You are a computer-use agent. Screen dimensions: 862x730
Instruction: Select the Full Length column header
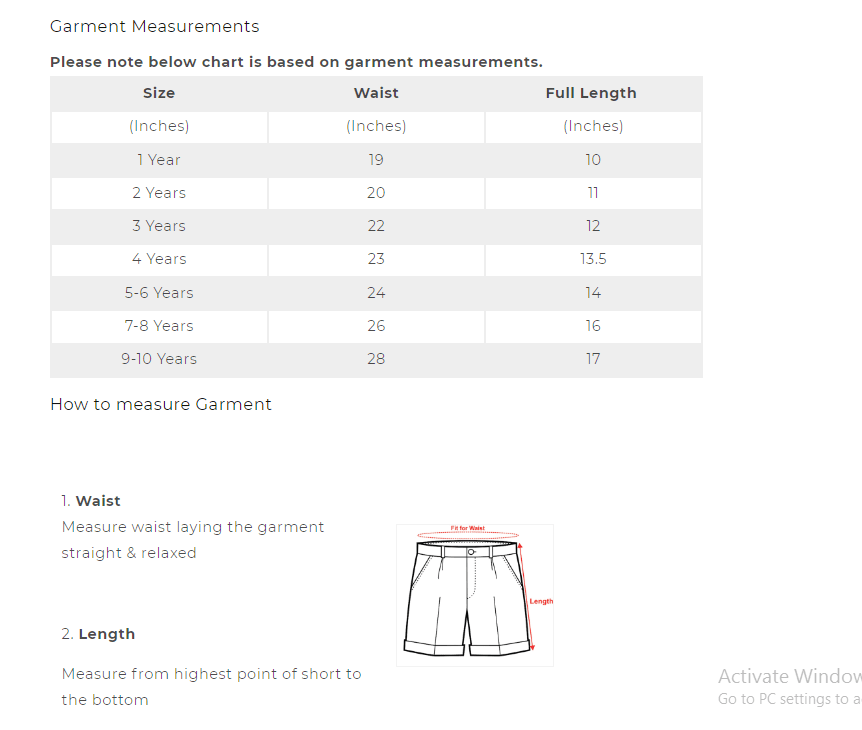pyautogui.click(x=591, y=93)
